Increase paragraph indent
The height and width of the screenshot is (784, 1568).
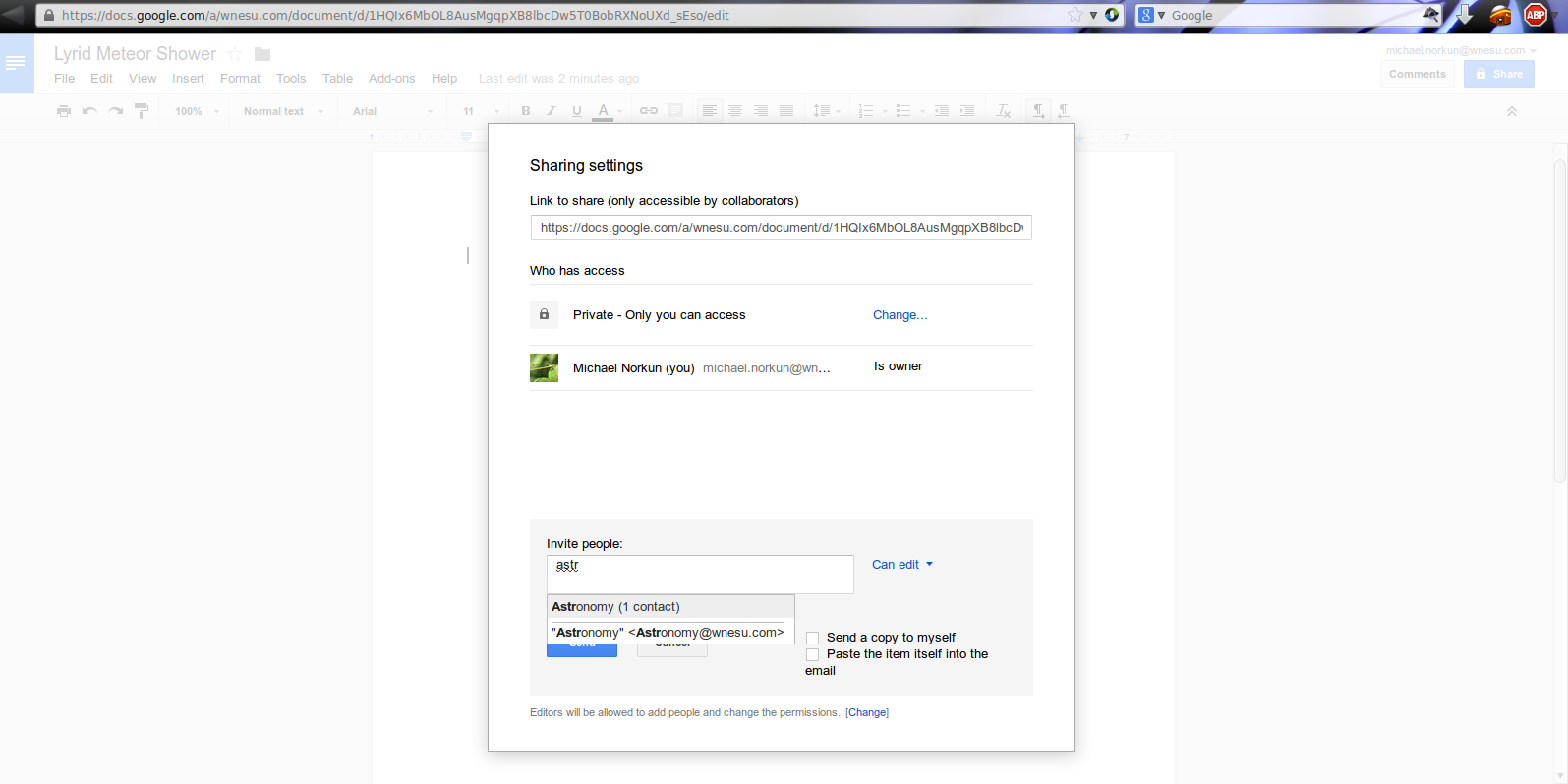pyautogui.click(x=967, y=111)
